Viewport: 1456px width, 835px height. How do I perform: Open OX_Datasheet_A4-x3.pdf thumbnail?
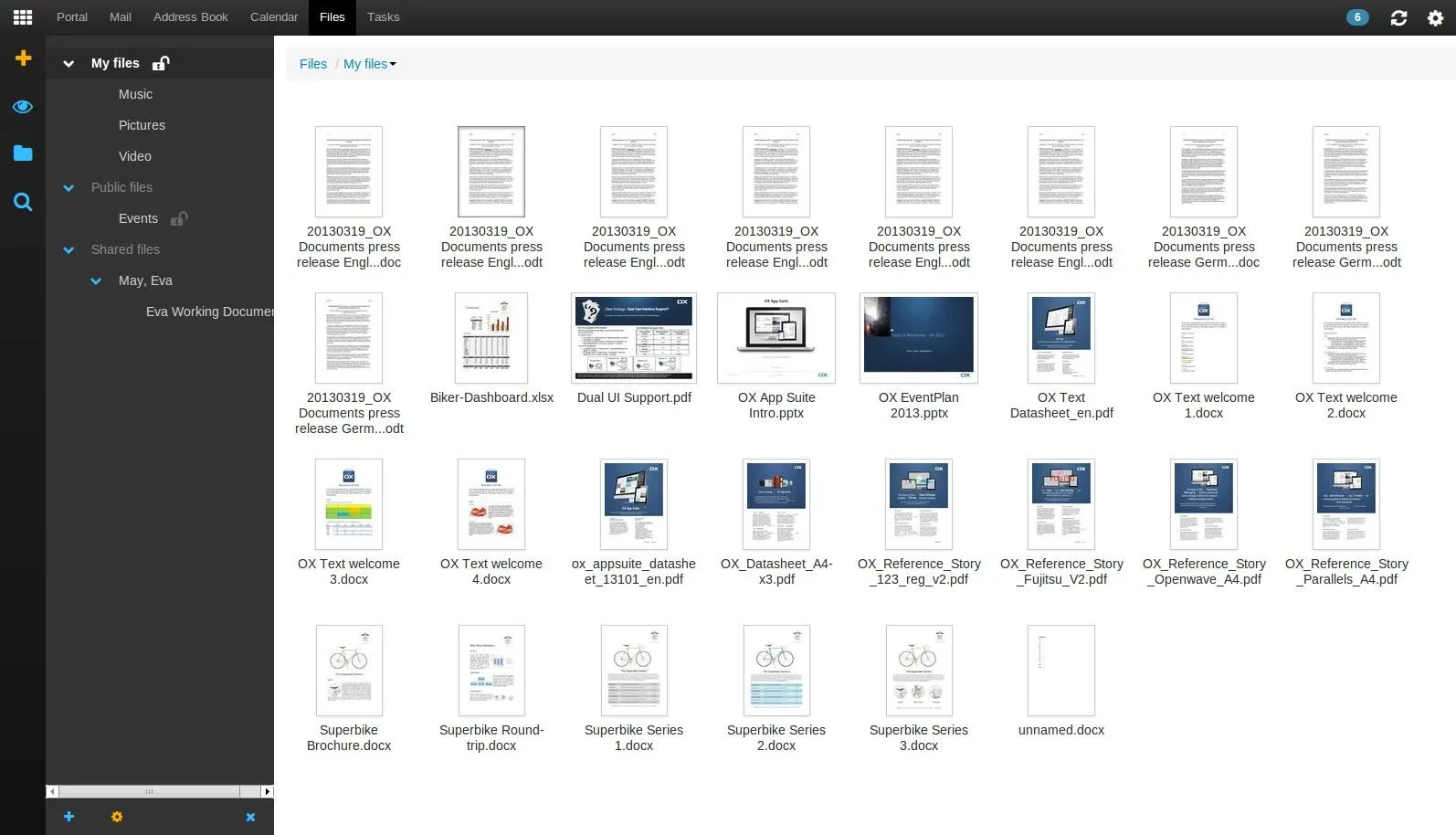click(776, 504)
